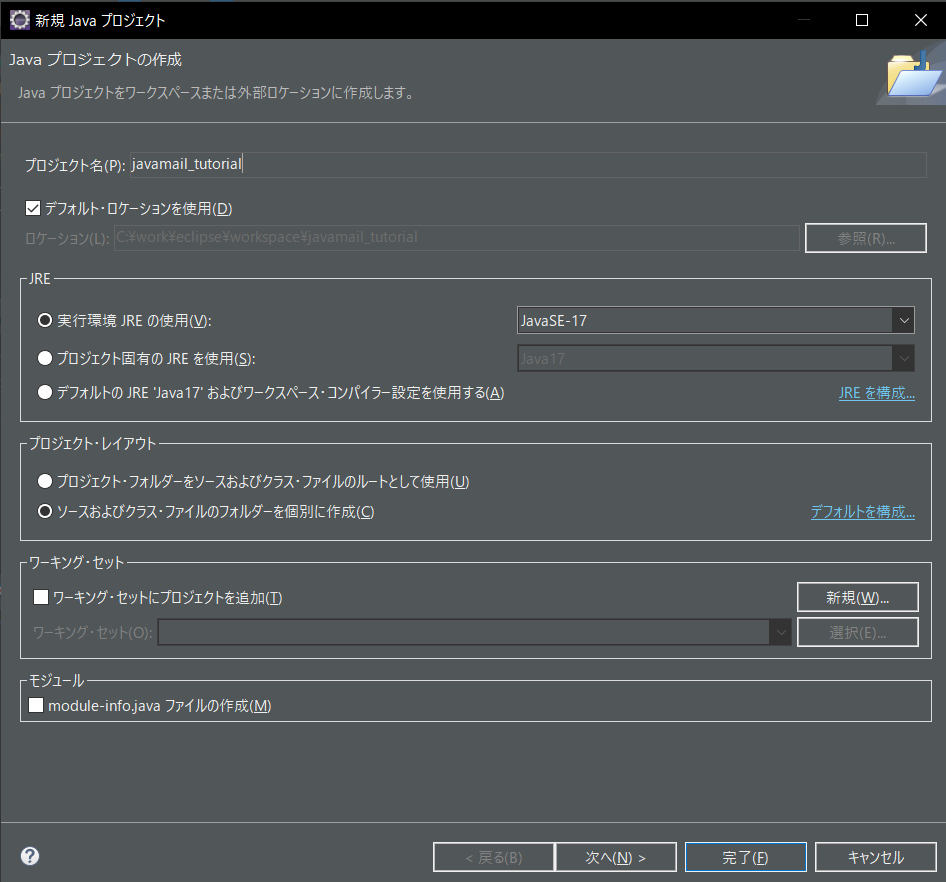The image size is (946, 882).
Task: Maximize the New Java Project dialog
Action: click(862, 19)
